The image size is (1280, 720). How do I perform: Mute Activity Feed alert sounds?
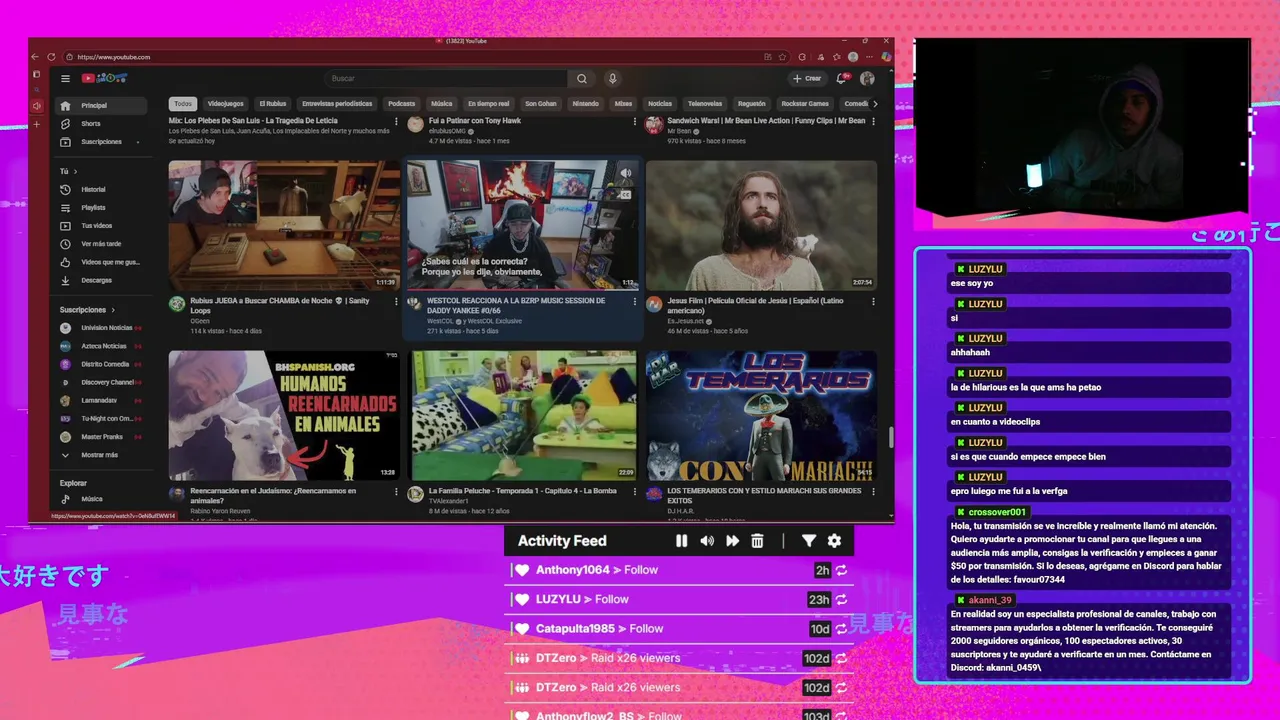pyautogui.click(x=707, y=541)
